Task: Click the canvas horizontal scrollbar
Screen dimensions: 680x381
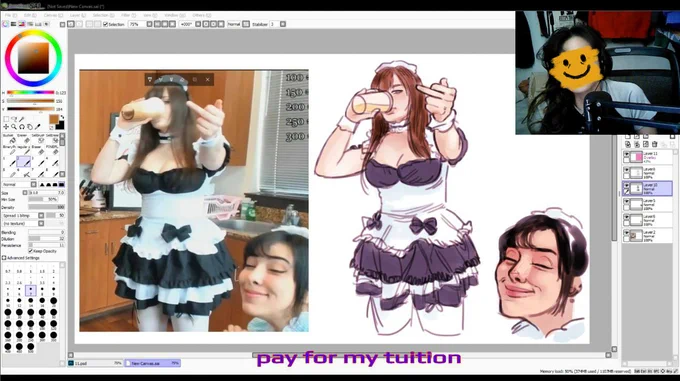Action: (339, 355)
